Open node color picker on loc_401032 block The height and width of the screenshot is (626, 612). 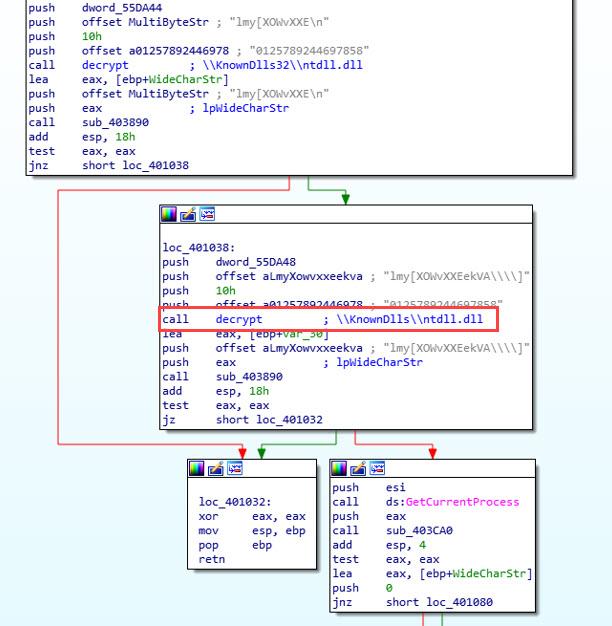(196, 468)
